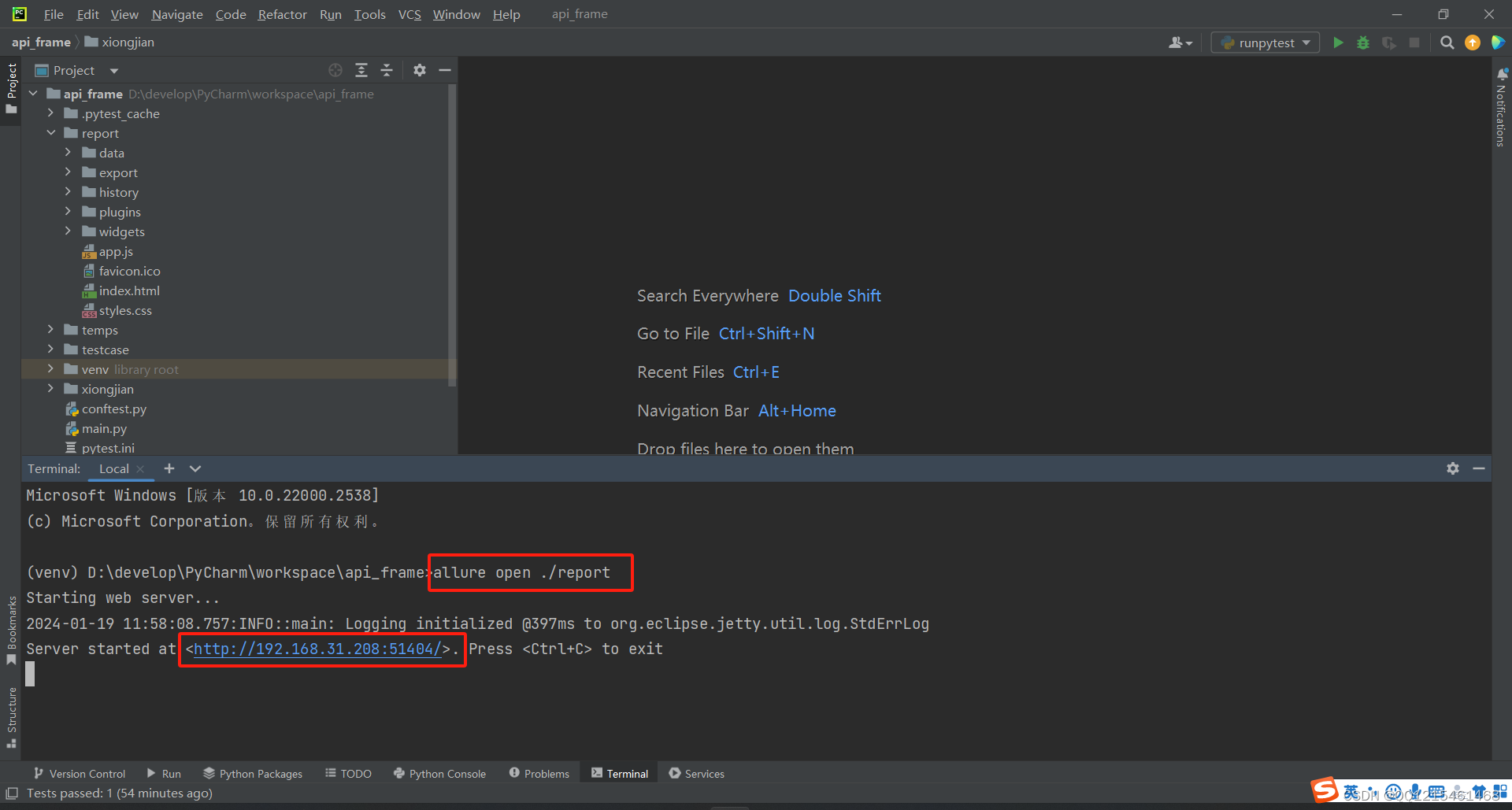The image size is (1512, 810).
Task: Toggle tool window bars icon in status bar
Action: pos(12,793)
